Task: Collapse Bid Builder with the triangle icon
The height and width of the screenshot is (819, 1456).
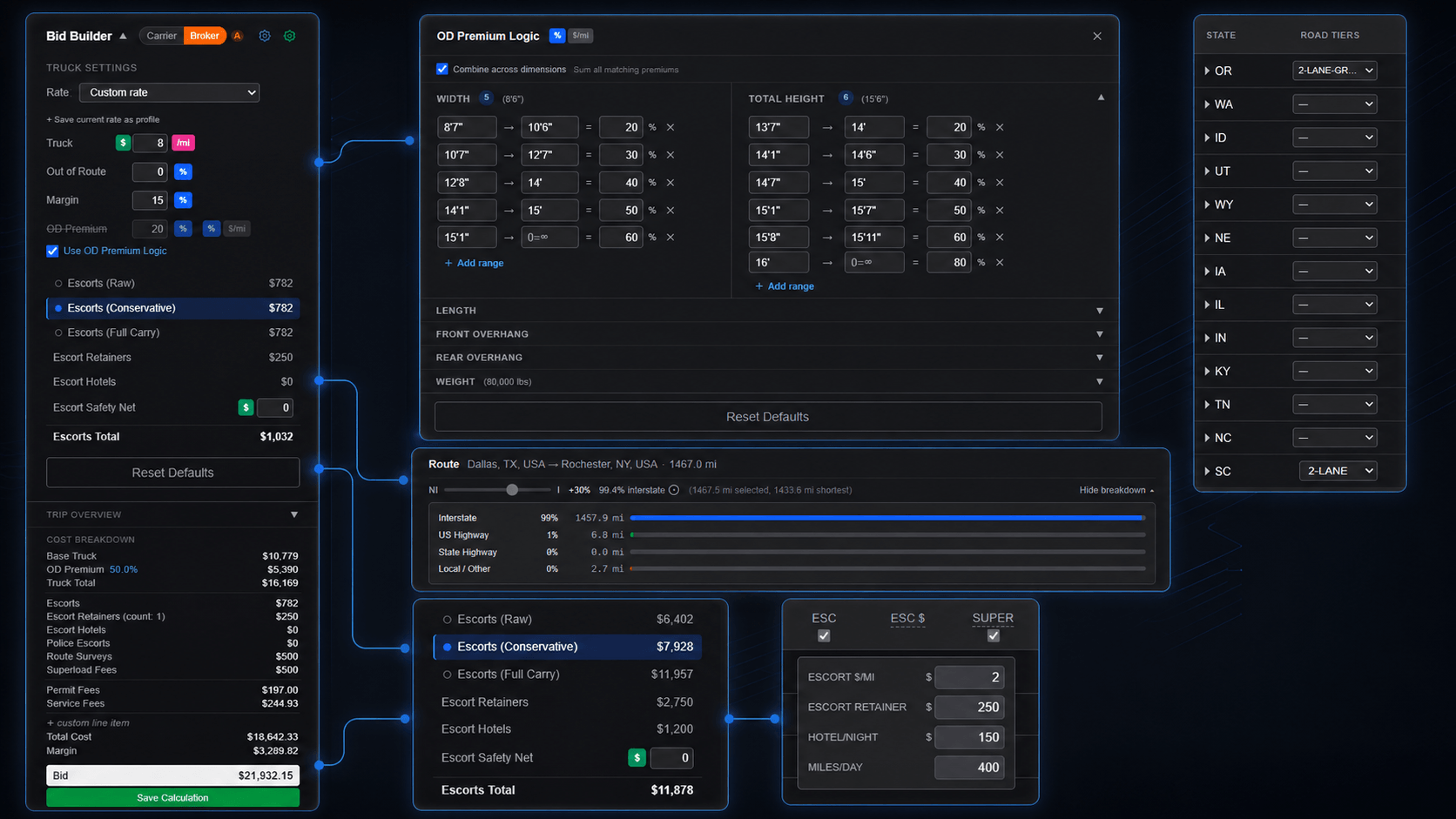Action: coord(123,36)
